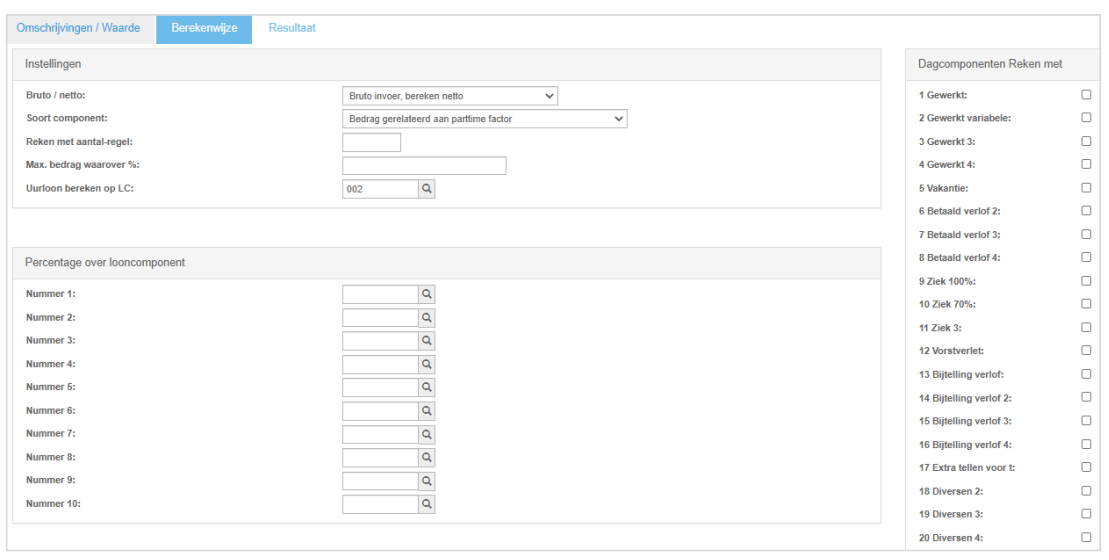Screen dimensions: 1109x560
Task: Open search icon next to Nummer 4
Action: 426,364
